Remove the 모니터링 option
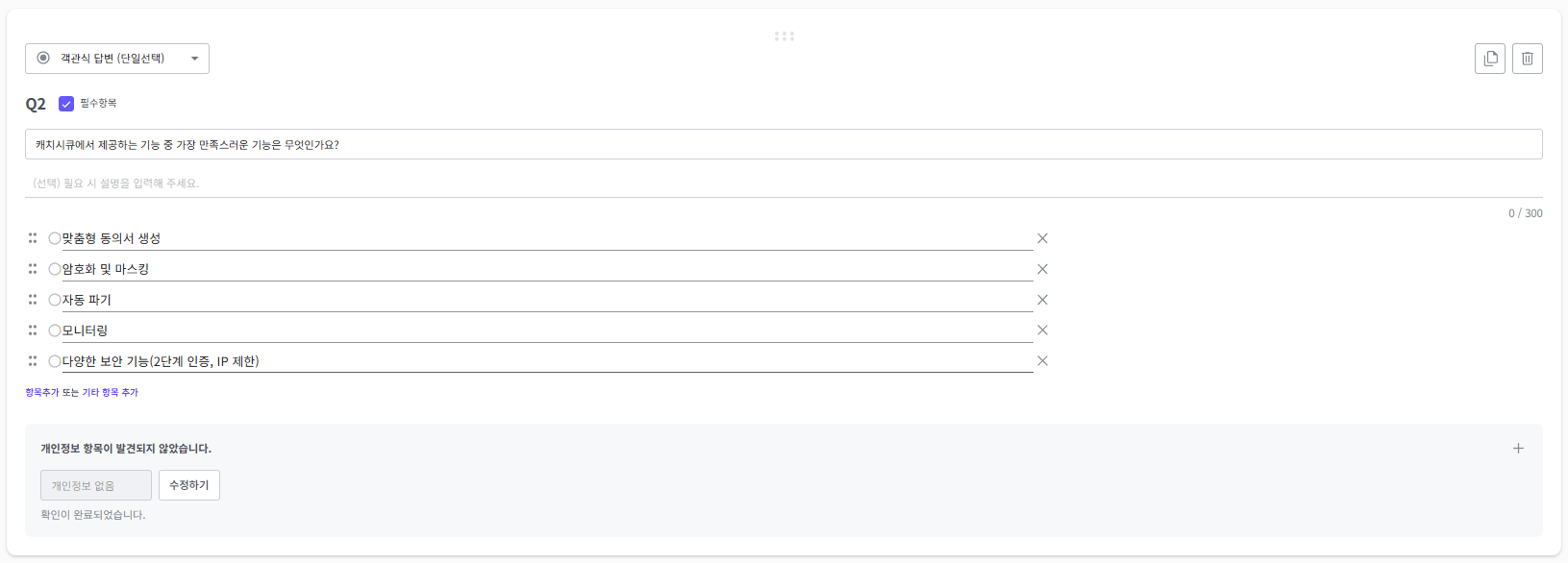 coord(1042,330)
